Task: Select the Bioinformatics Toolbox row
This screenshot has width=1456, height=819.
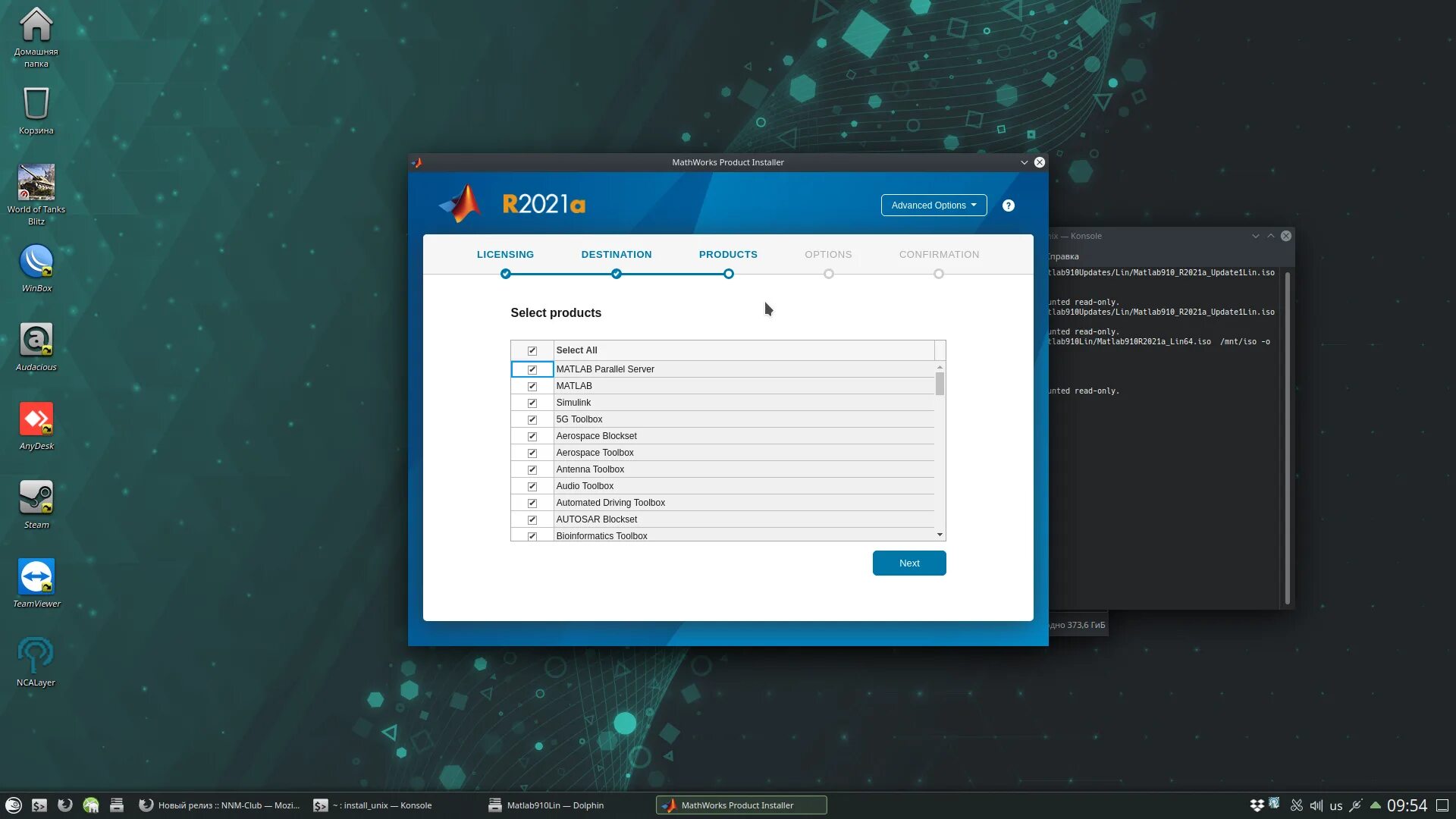Action: pos(722,535)
